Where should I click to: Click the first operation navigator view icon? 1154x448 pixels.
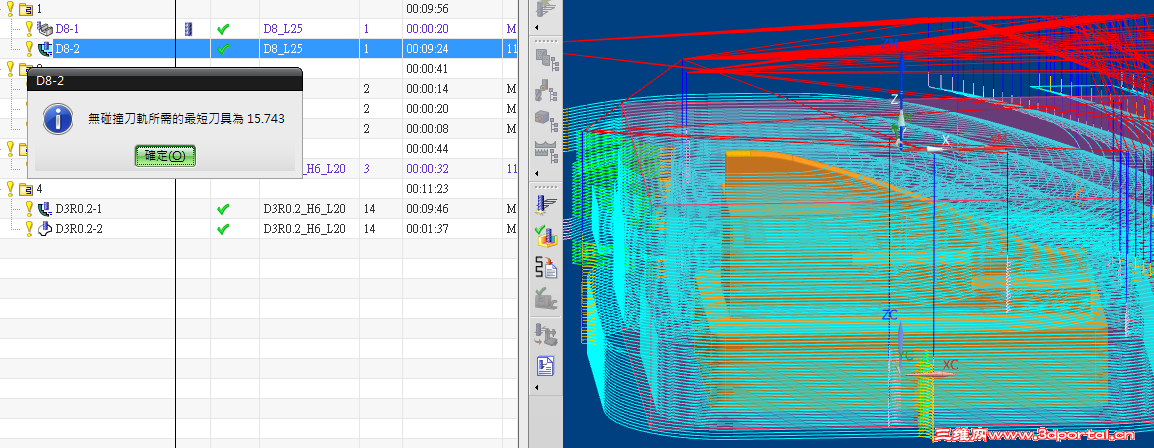point(546,60)
